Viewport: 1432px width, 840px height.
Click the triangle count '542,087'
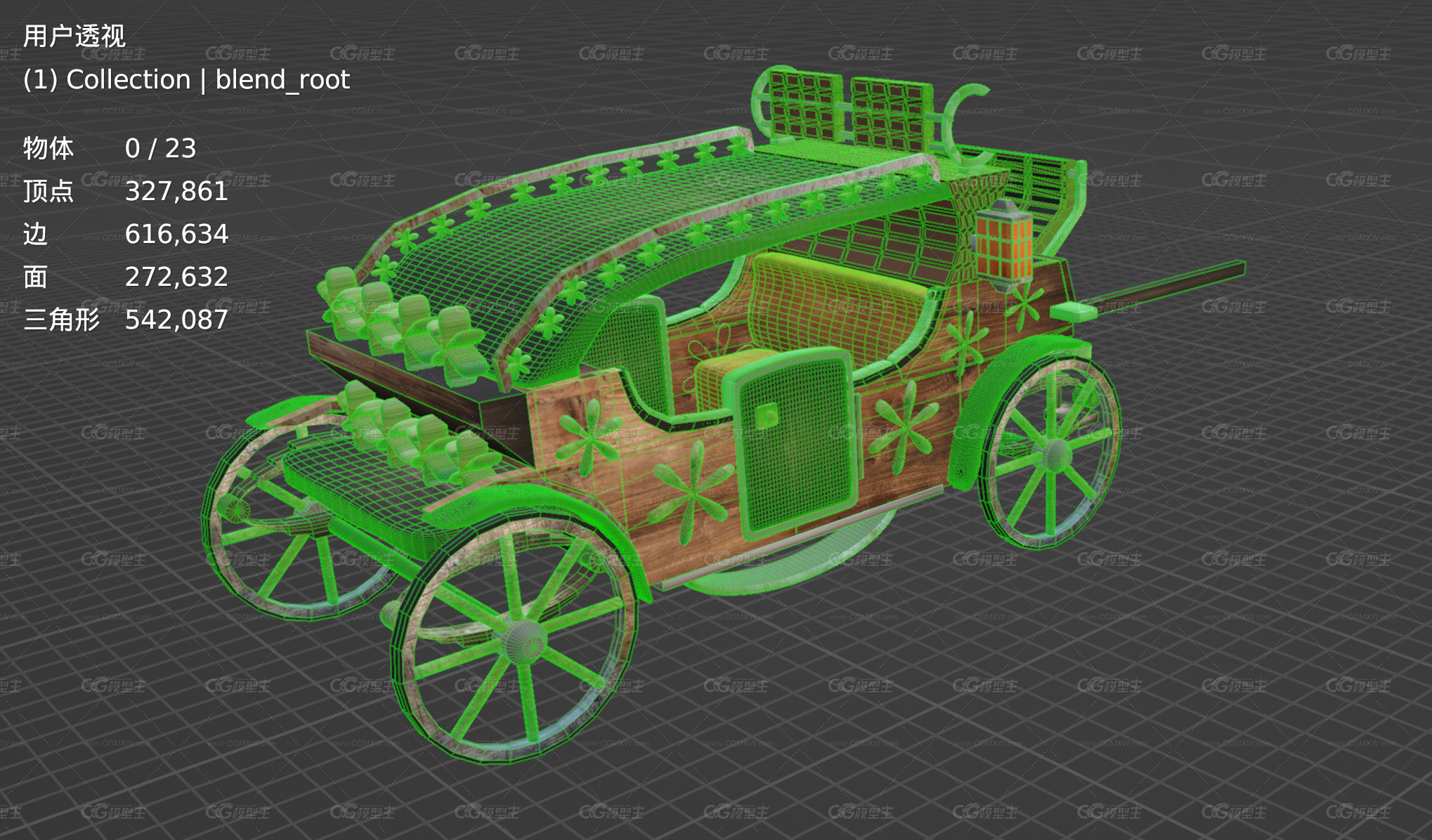[x=176, y=320]
